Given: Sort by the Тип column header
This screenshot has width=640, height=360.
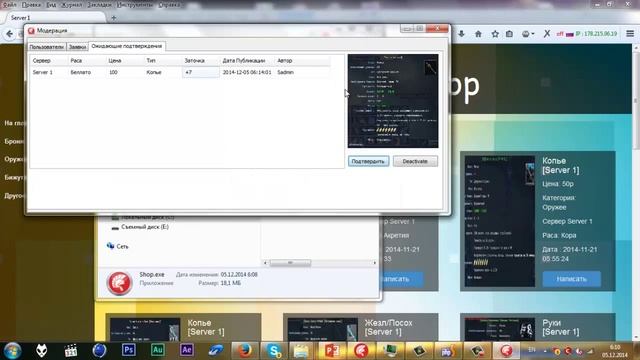Looking at the screenshot, I should 162,60.
